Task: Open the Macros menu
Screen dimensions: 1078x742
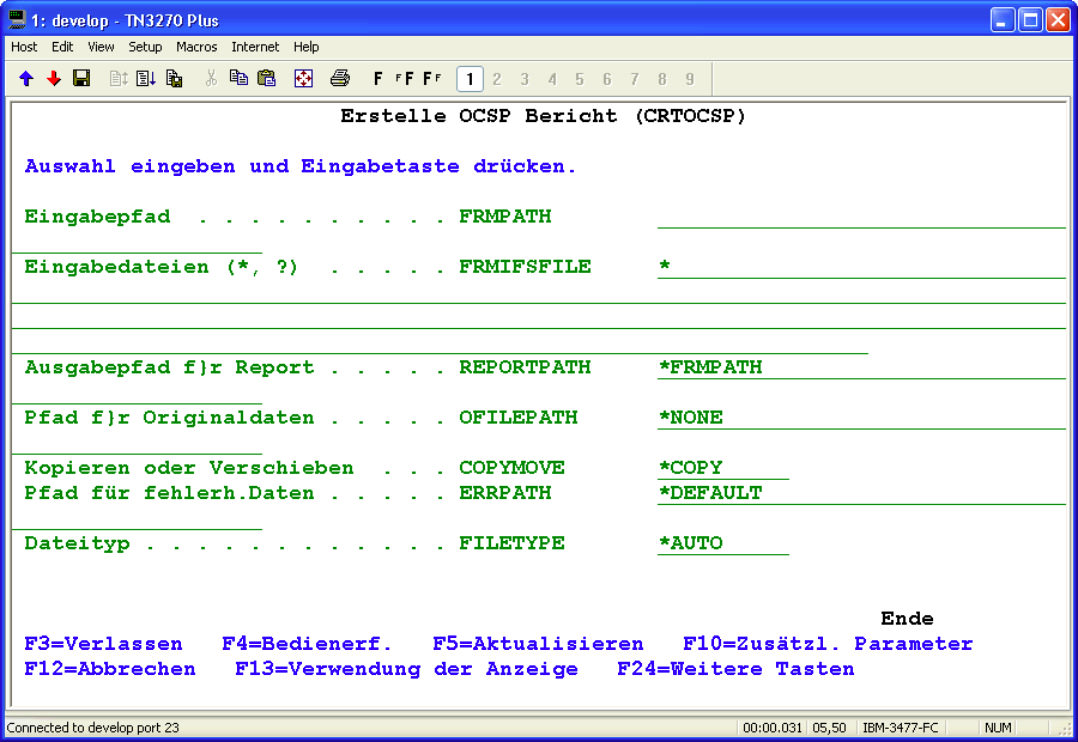Action: [x=196, y=47]
